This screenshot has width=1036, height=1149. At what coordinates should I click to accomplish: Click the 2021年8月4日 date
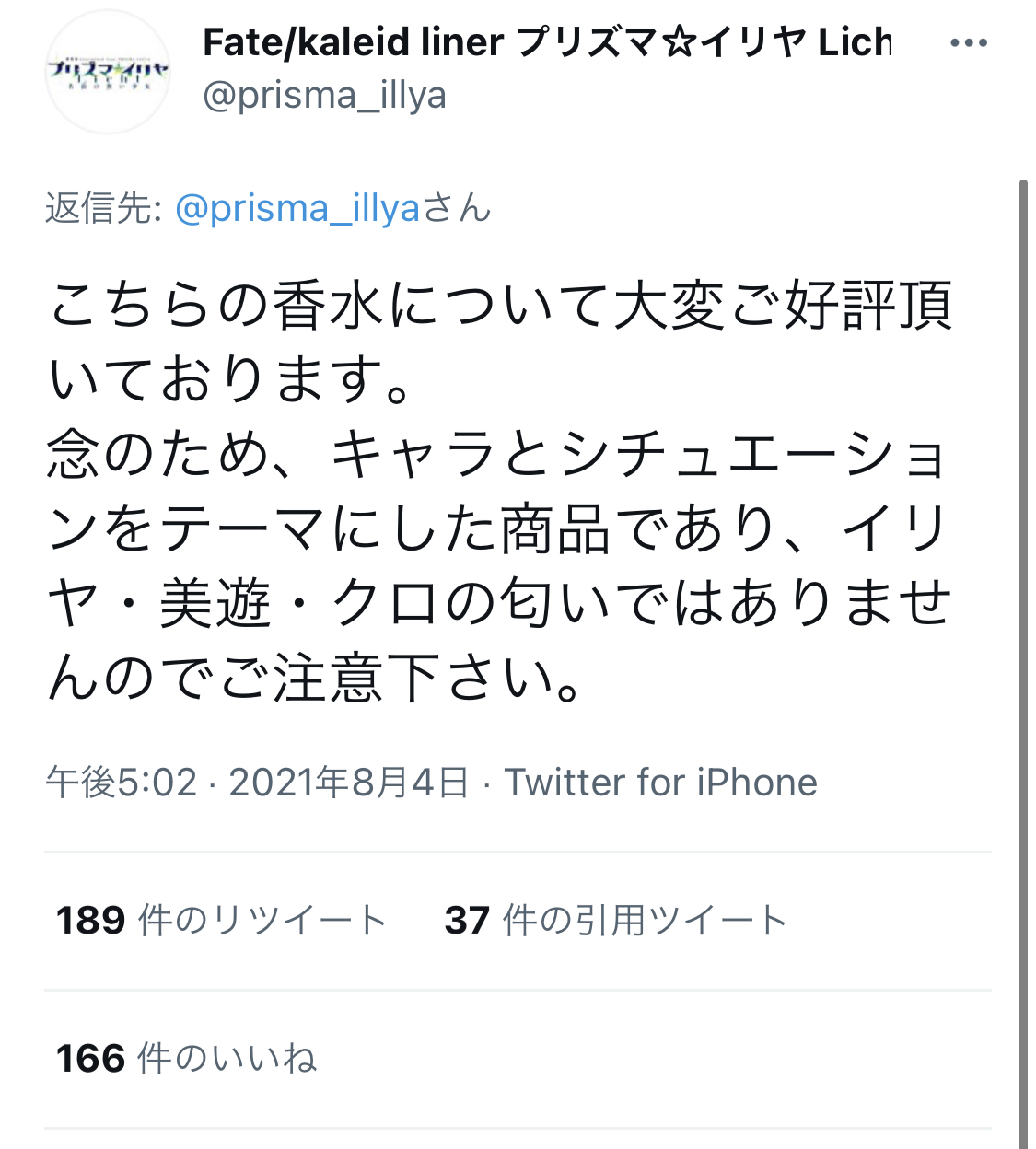pos(349,783)
